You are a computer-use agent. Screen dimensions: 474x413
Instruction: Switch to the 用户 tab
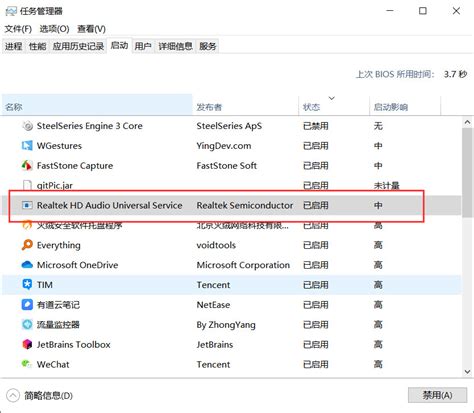[x=143, y=46]
